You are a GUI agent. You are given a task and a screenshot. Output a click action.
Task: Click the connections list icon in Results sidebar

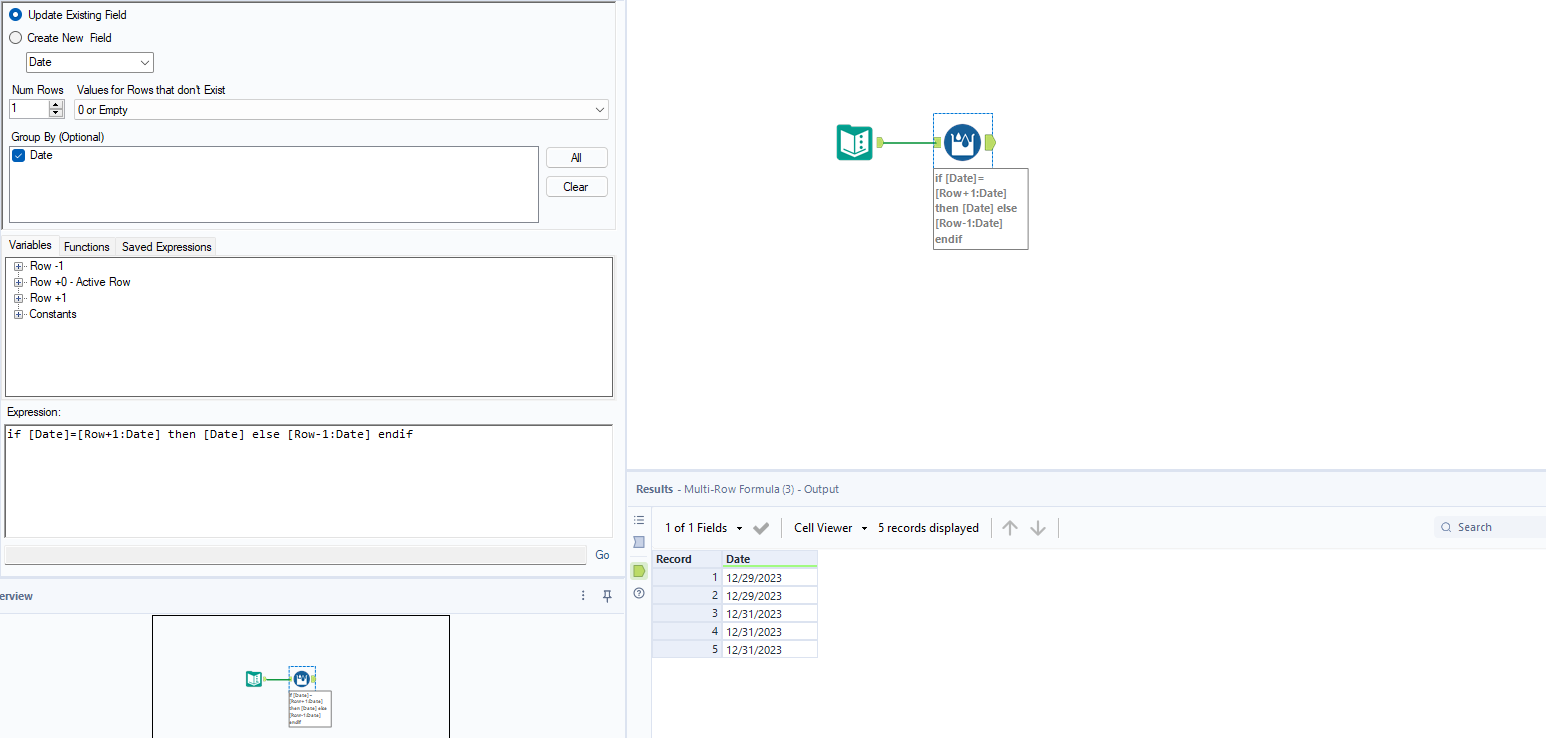[639, 519]
